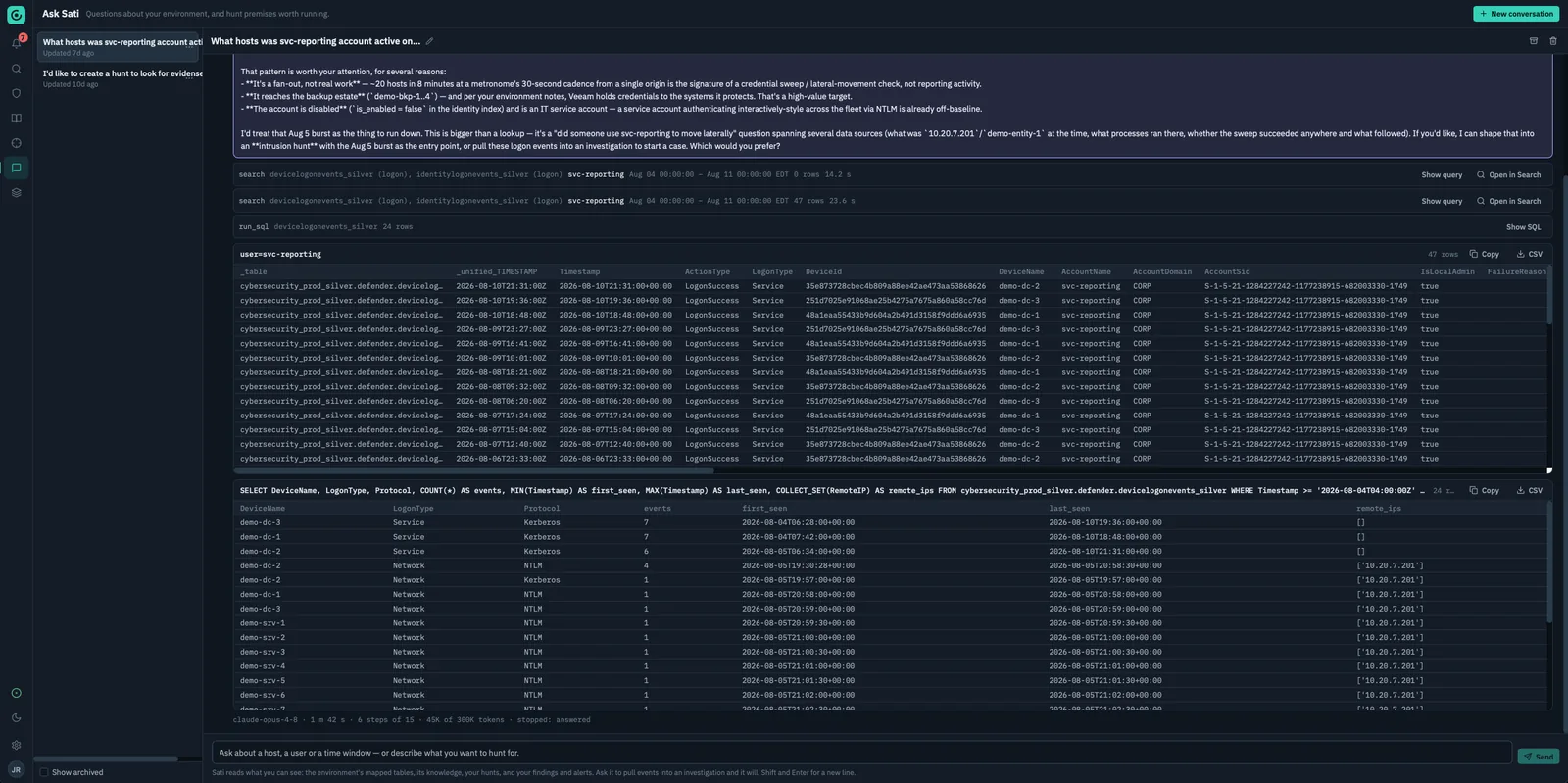Select the demo-srv-1 row
Screen dimensions: 1568x783
coord(890,623)
